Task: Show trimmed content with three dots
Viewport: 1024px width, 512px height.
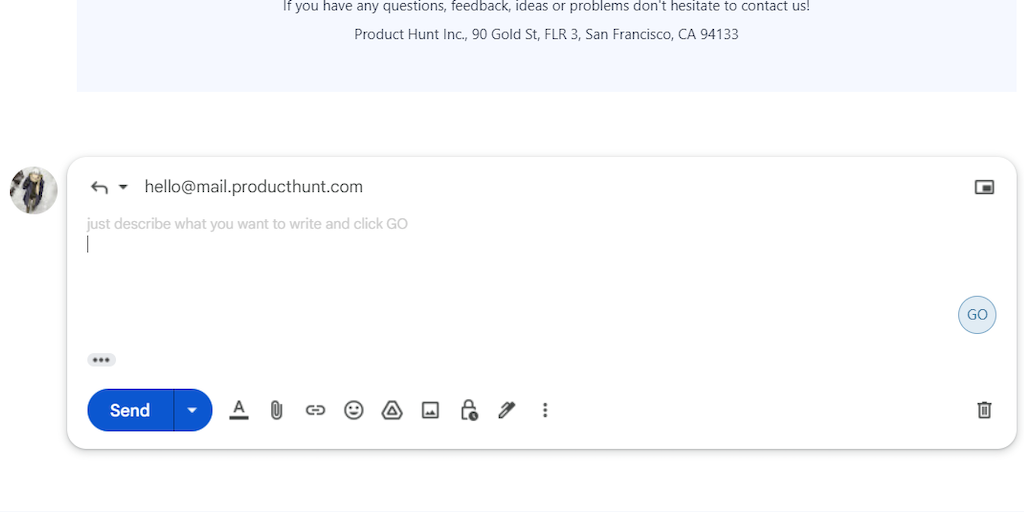Action: 101,360
